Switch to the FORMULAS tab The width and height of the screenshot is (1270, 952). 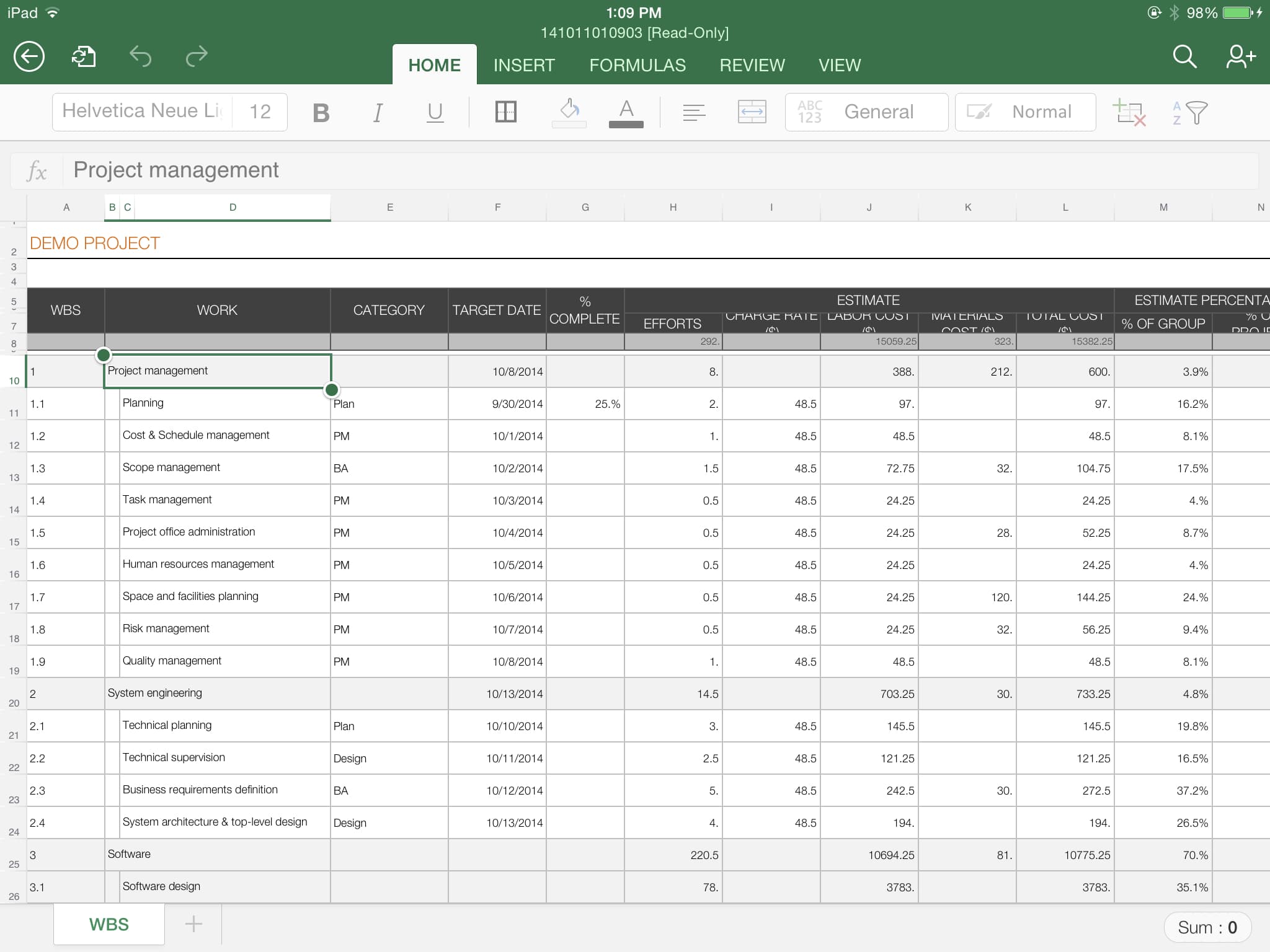(637, 65)
